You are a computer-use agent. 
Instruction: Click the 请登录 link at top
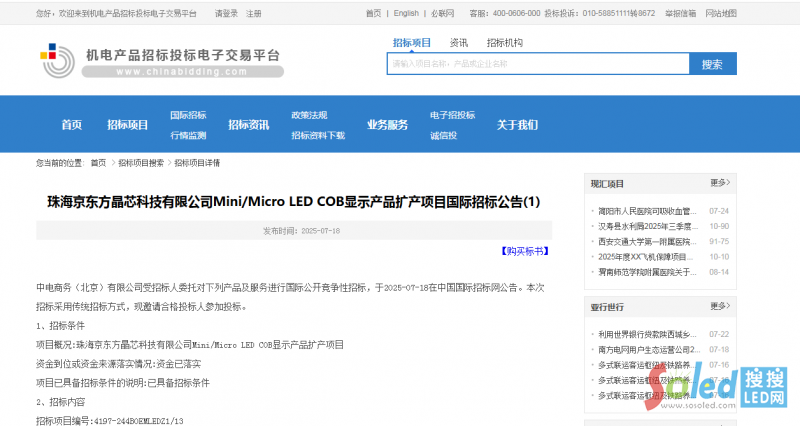pos(226,14)
